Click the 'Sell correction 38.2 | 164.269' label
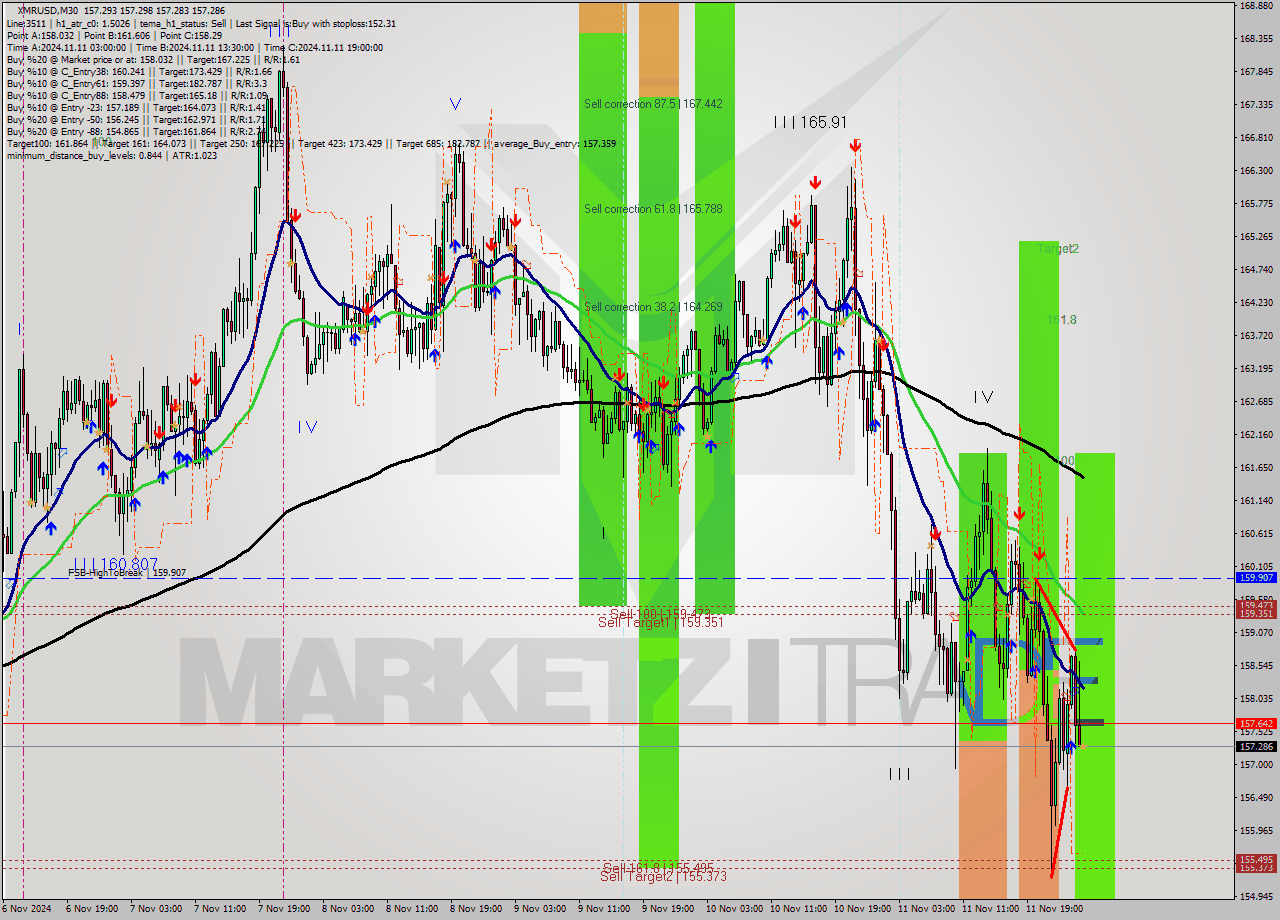 [x=653, y=307]
